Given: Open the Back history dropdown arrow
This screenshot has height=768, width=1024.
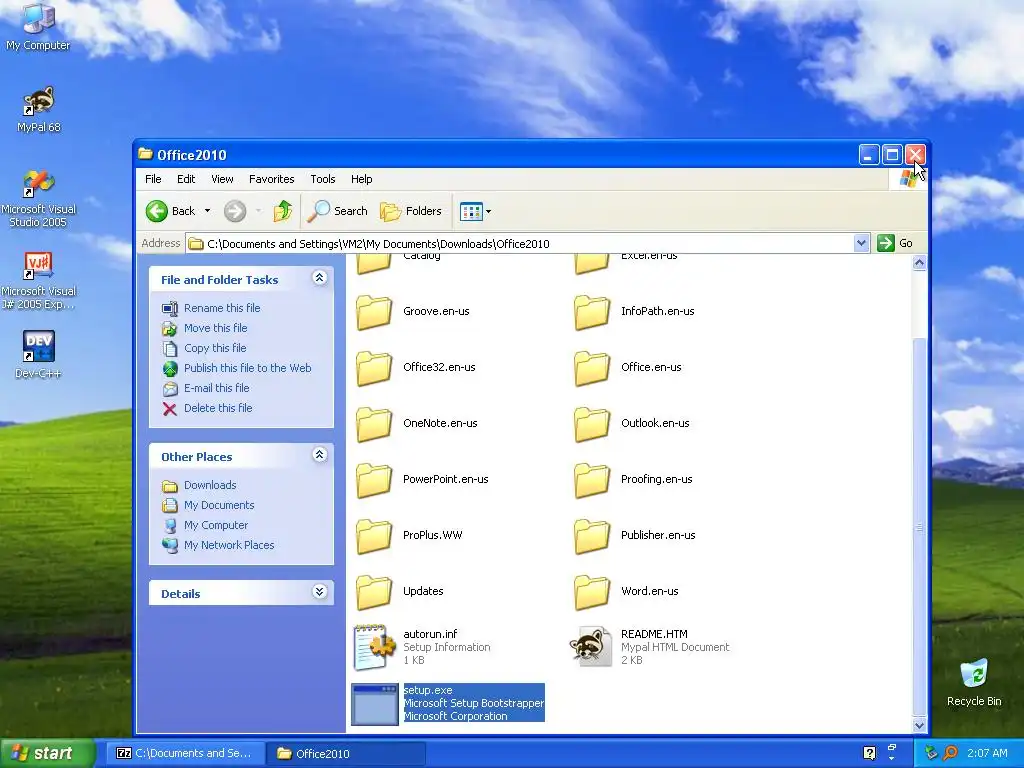Looking at the screenshot, I should [x=207, y=211].
